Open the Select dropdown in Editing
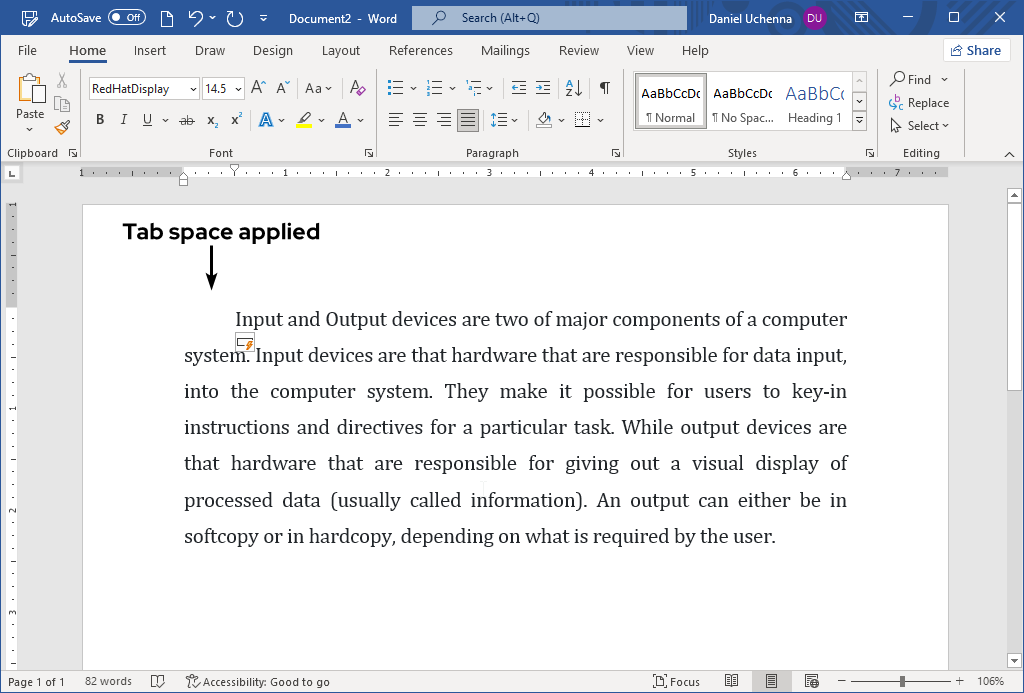1024x693 pixels. tap(920, 126)
